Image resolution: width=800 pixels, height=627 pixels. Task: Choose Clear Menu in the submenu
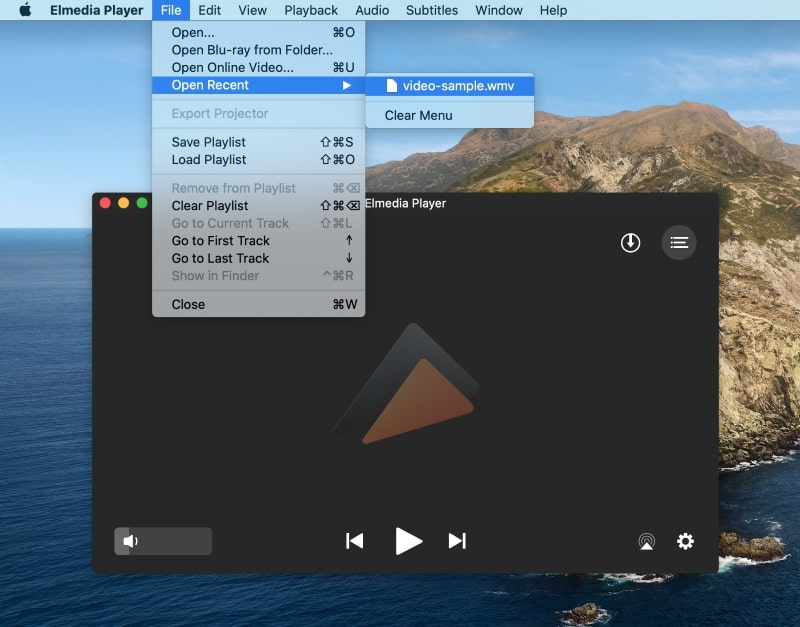418,115
